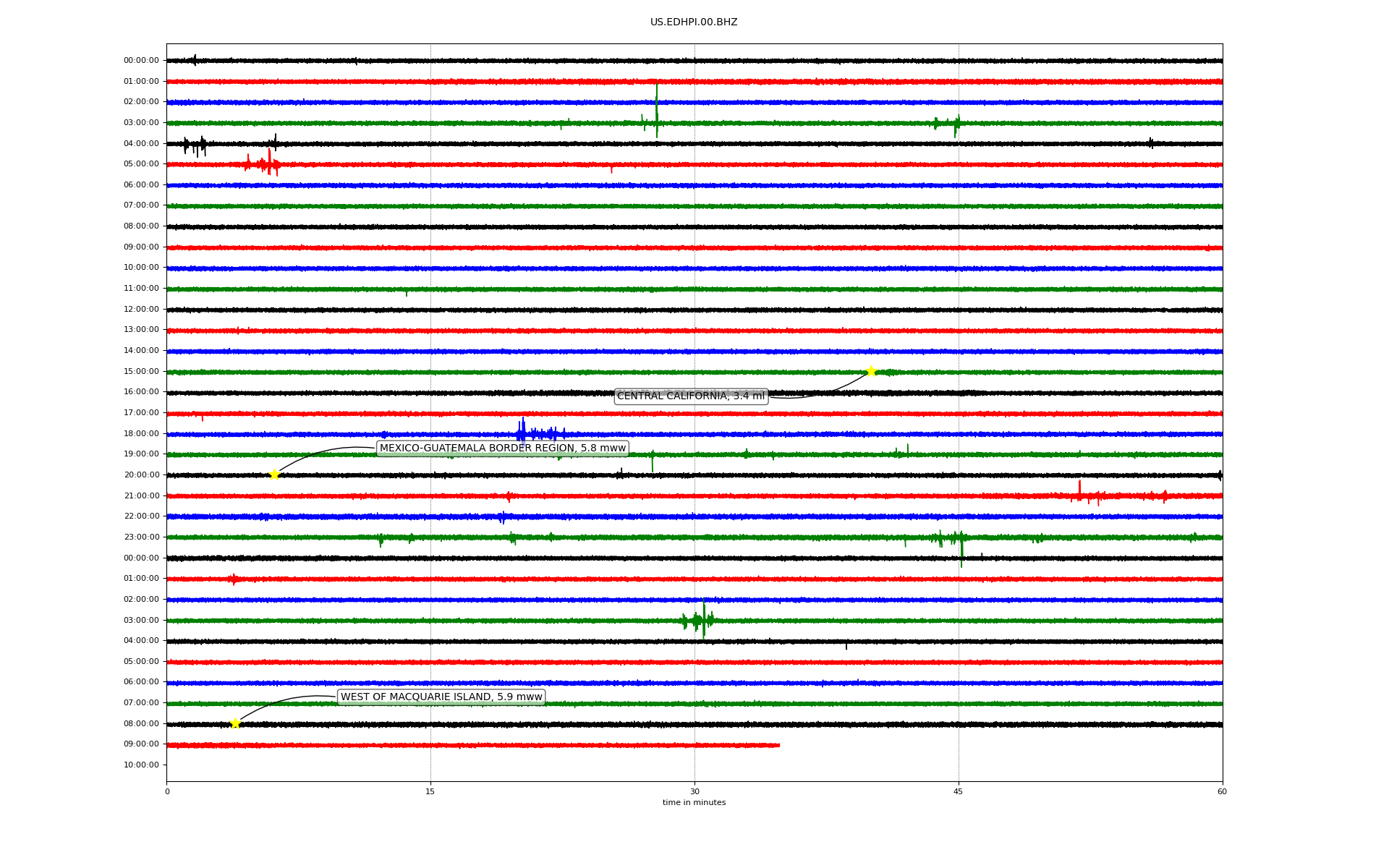Click the CENTRAL CALIFORNIA, 3.4 ml label

coord(690,396)
